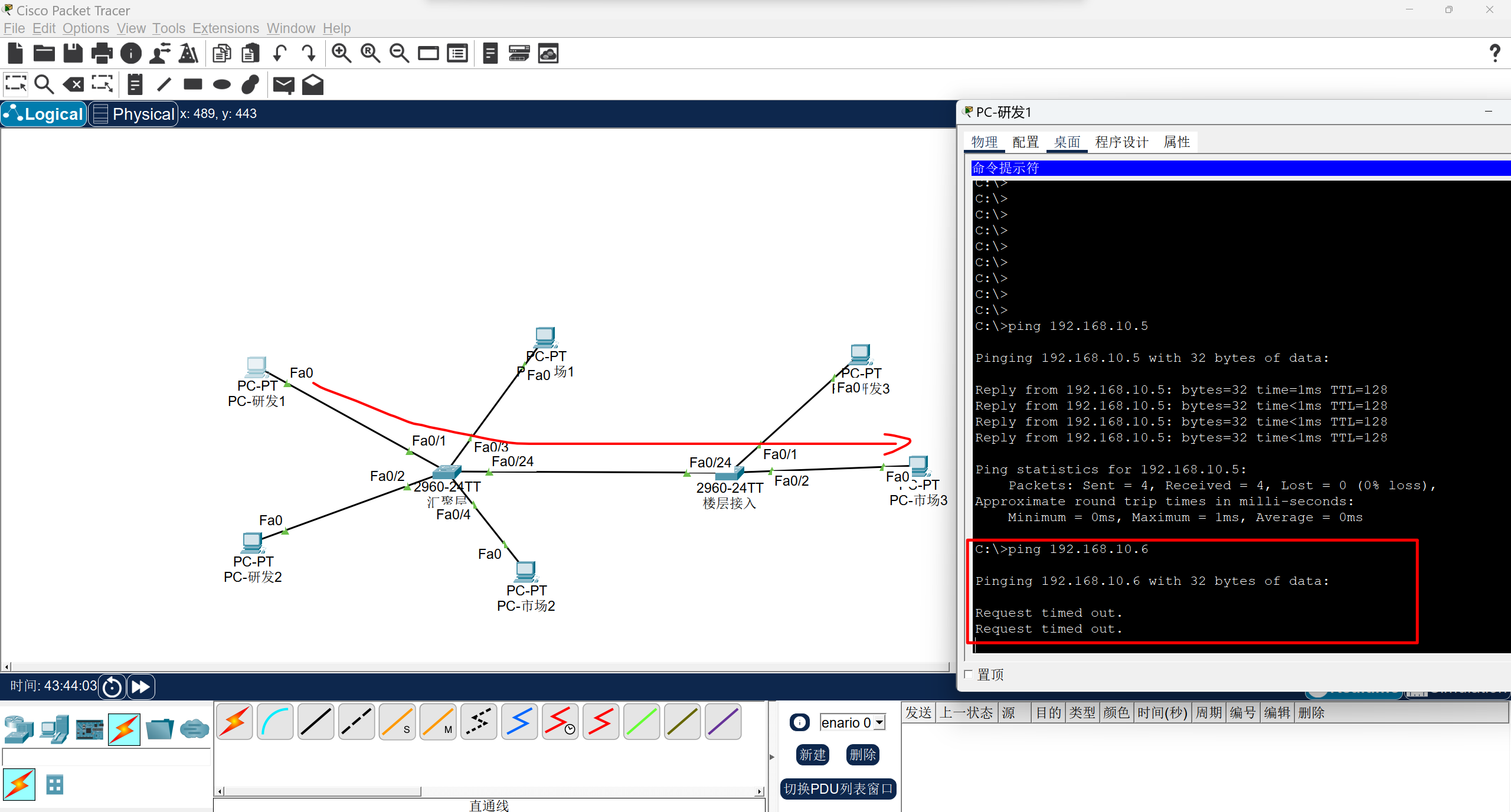The width and height of the screenshot is (1511, 812).
Task: Zoom out of the workspace
Action: coord(399,54)
